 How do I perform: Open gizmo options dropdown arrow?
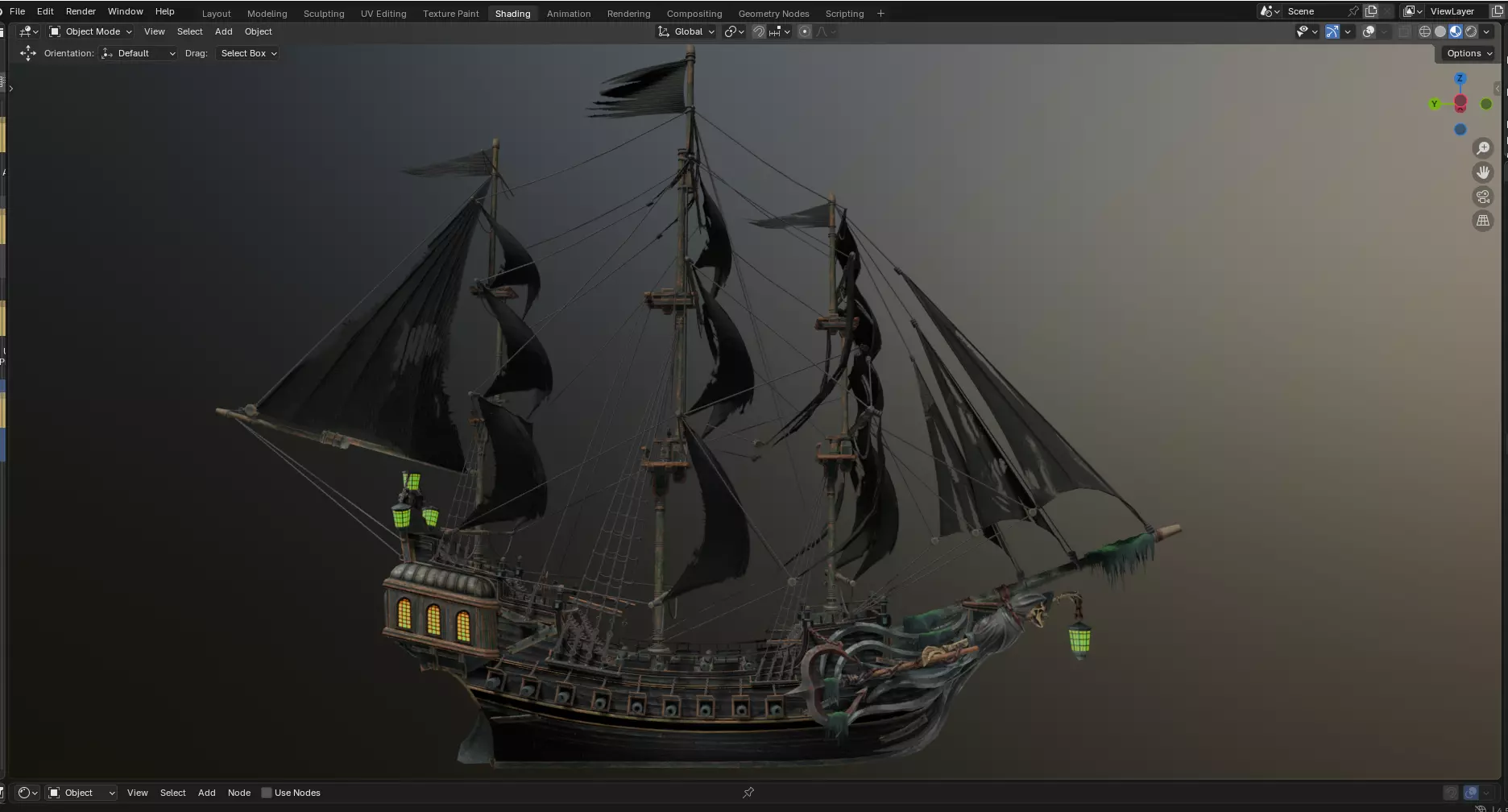point(1348,31)
